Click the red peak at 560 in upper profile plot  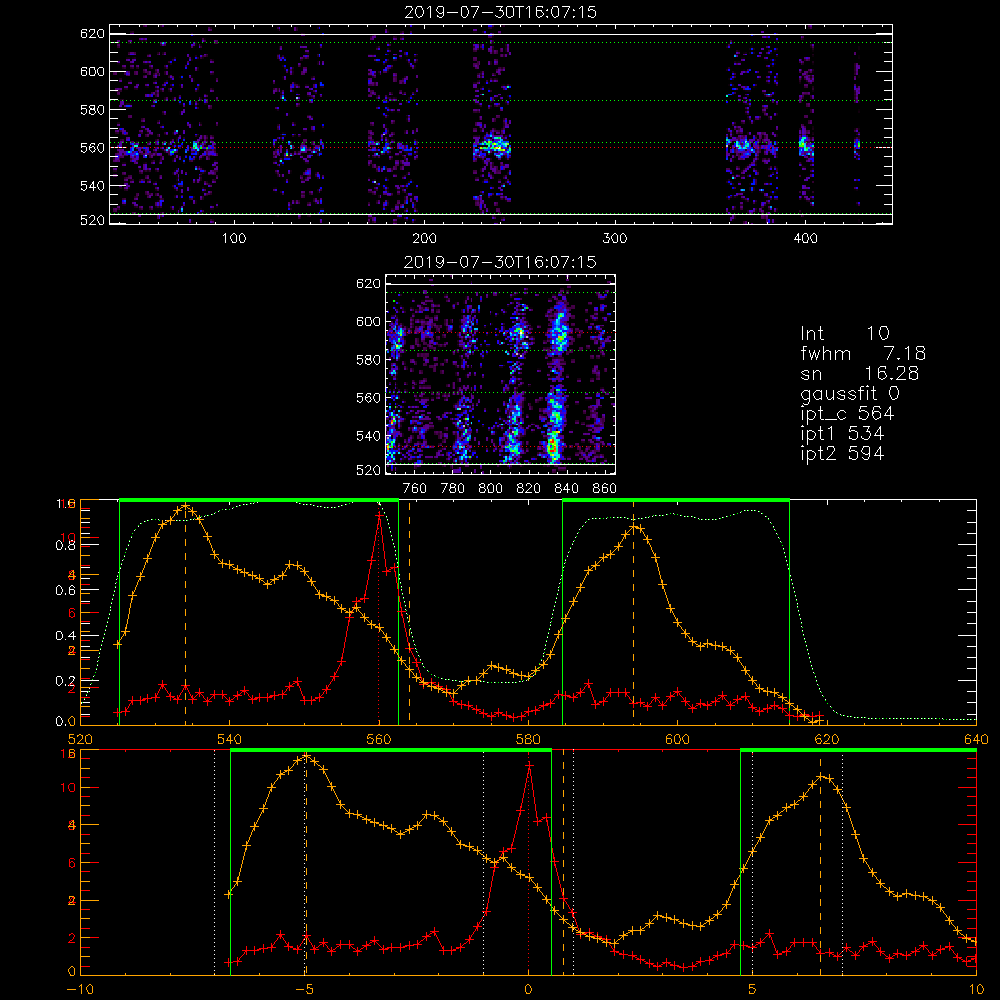tap(379, 514)
